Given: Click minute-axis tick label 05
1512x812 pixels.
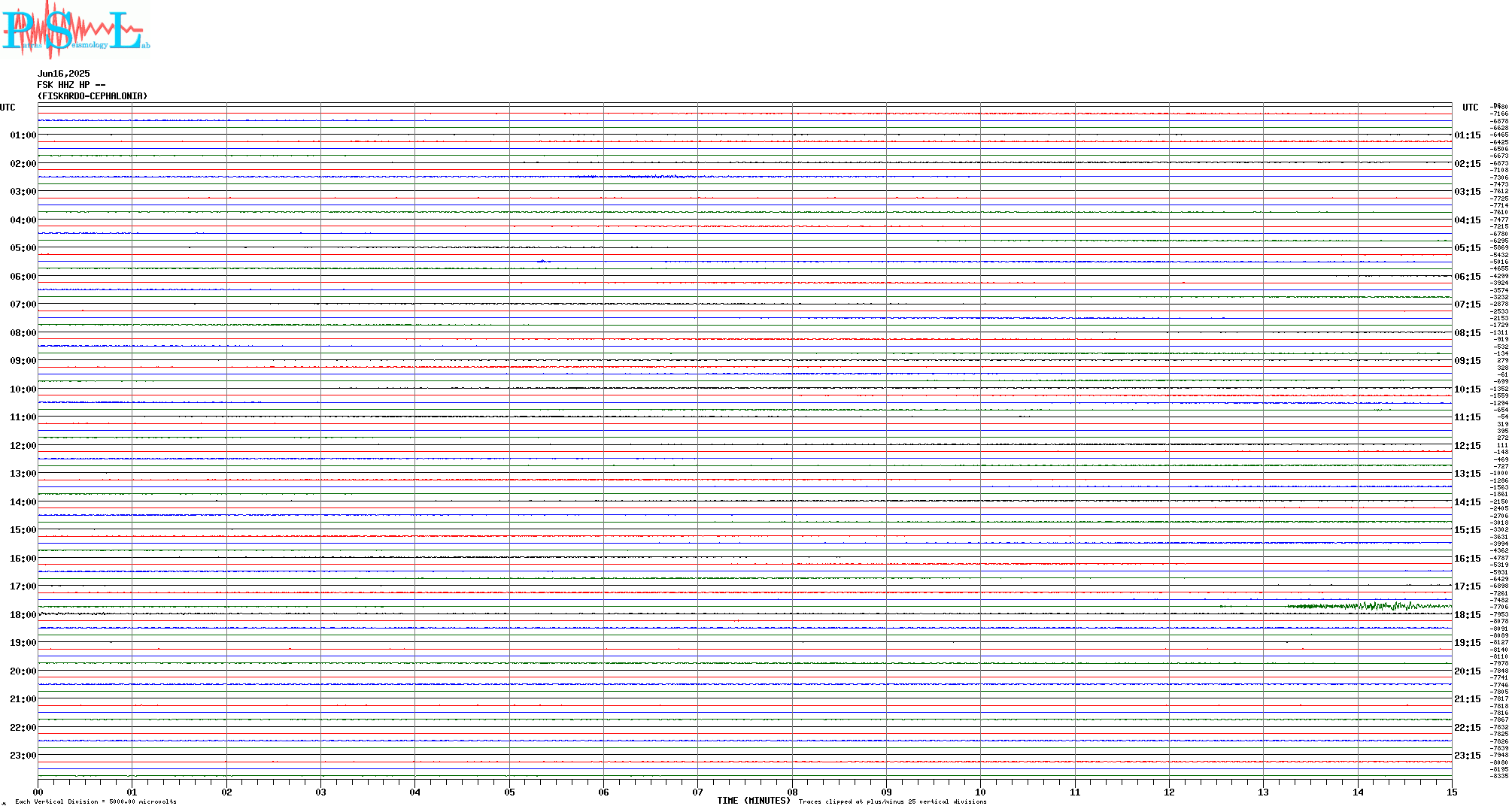Looking at the screenshot, I should pyautogui.click(x=509, y=792).
